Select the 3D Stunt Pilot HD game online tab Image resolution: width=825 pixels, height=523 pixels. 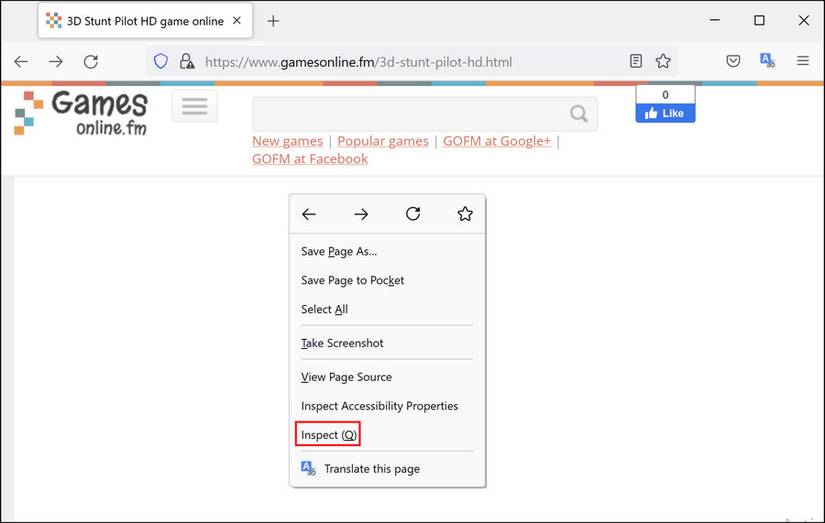tap(145, 21)
